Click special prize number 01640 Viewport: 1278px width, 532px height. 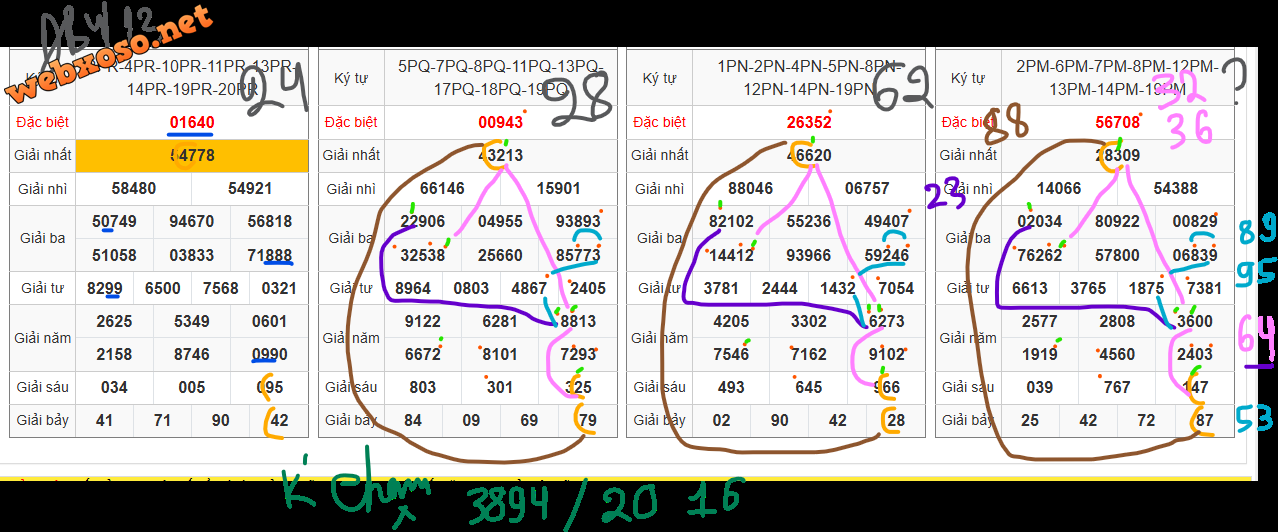[191, 123]
